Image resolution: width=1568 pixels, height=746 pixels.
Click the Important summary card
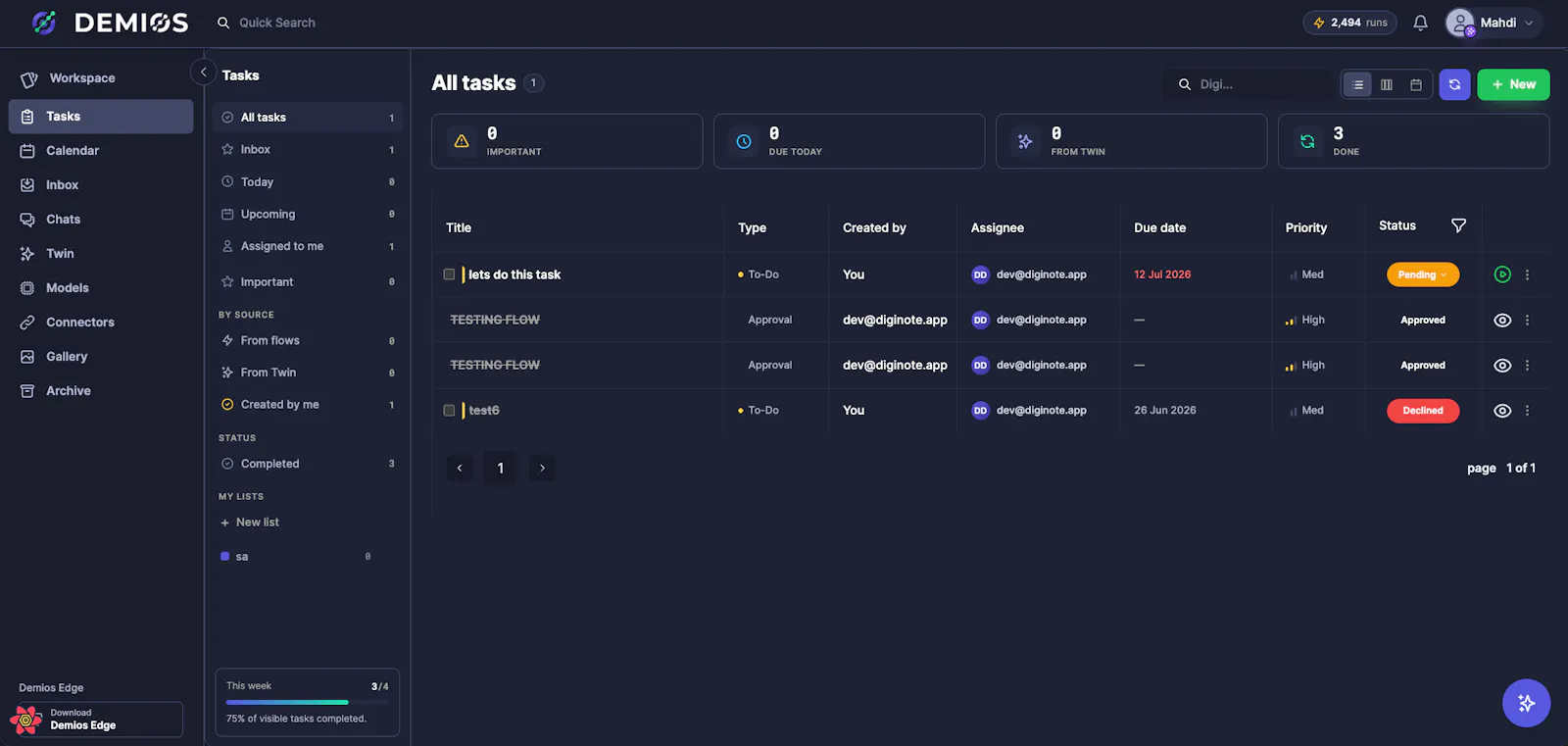(566, 141)
